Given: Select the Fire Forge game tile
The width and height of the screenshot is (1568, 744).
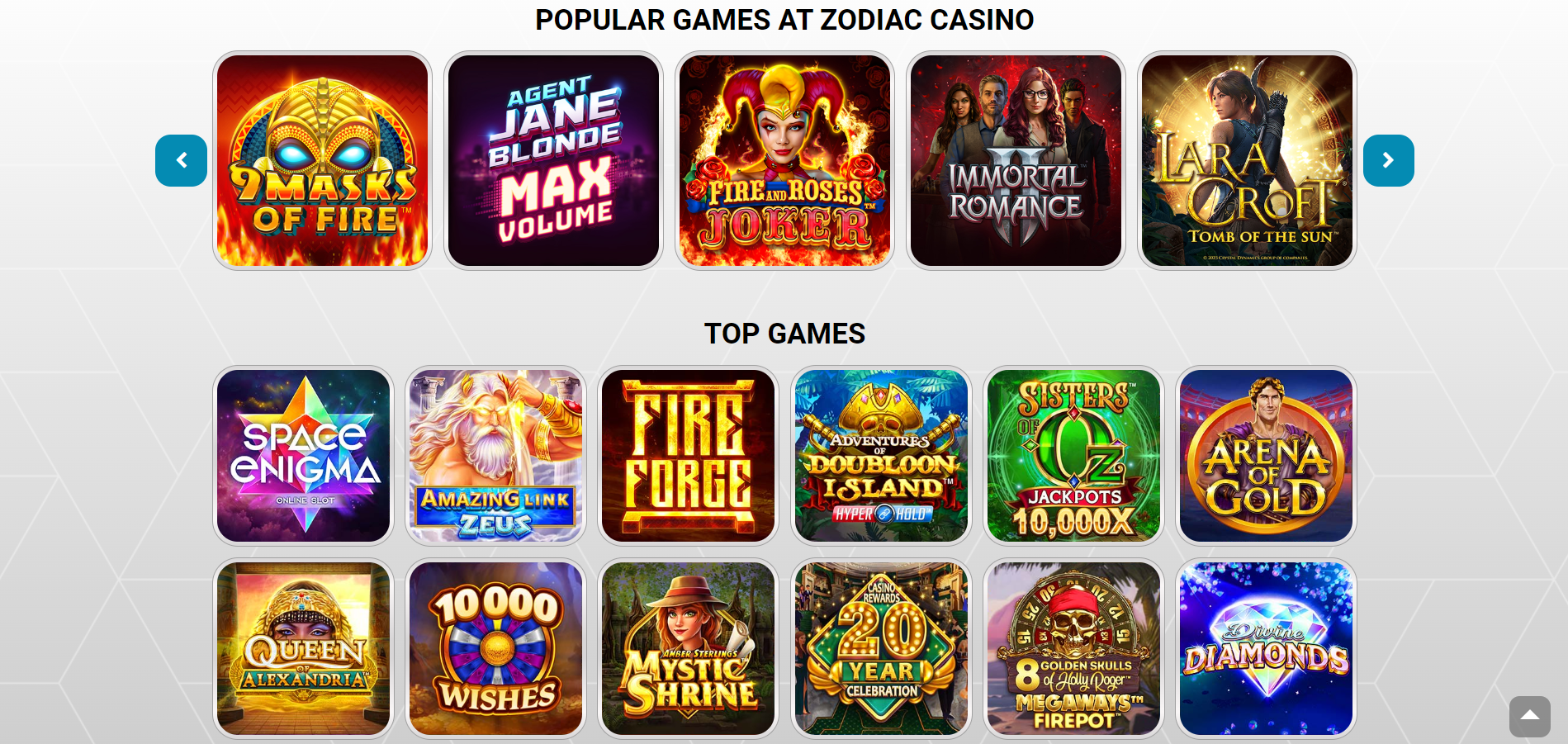Looking at the screenshot, I should coord(688,456).
